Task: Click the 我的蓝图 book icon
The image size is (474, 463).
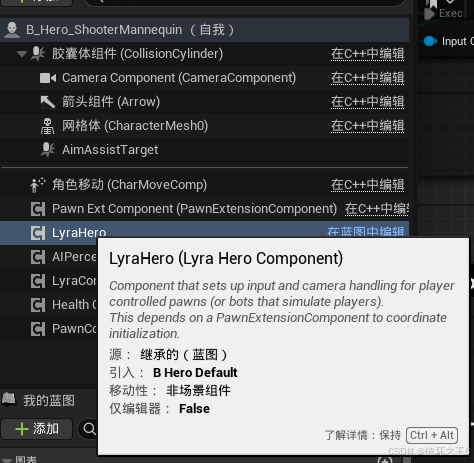Action: [x=9, y=399]
